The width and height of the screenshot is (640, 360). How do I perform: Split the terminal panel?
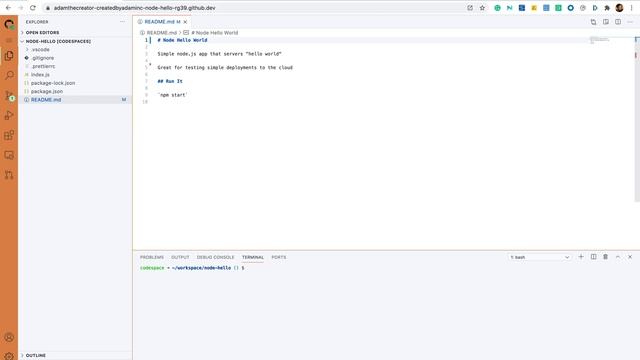click(x=593, y=257)
